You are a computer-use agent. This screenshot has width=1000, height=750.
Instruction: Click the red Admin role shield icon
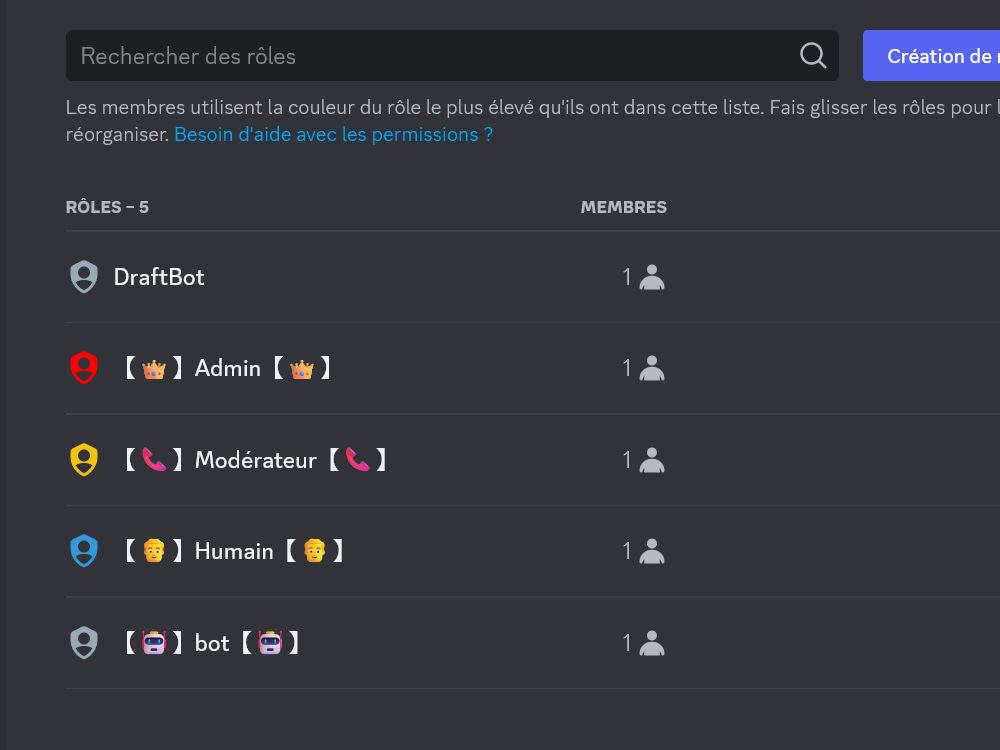pos(84,368)
